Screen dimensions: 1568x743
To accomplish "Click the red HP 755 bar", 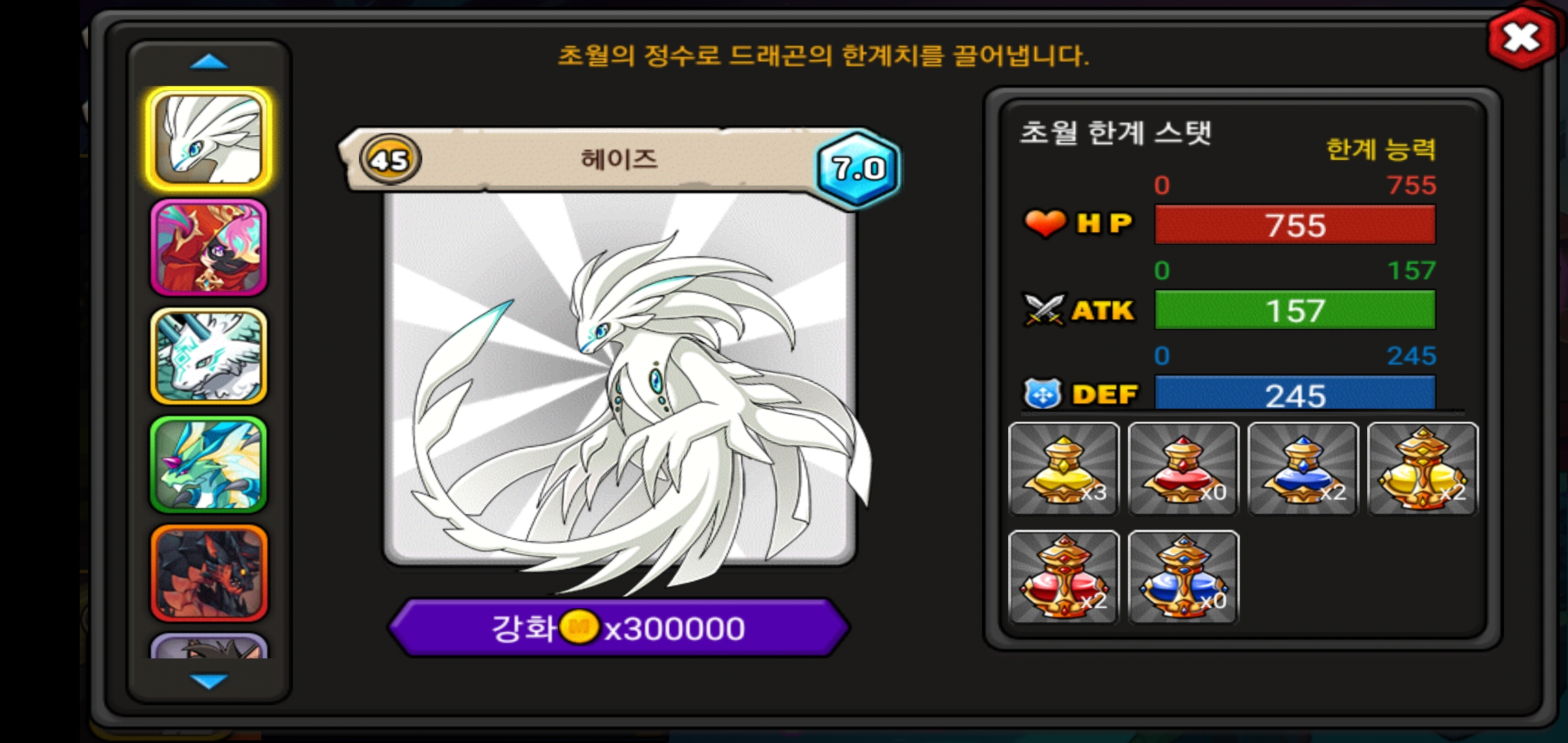I will pyautogui.click(x=1295, y=225).
